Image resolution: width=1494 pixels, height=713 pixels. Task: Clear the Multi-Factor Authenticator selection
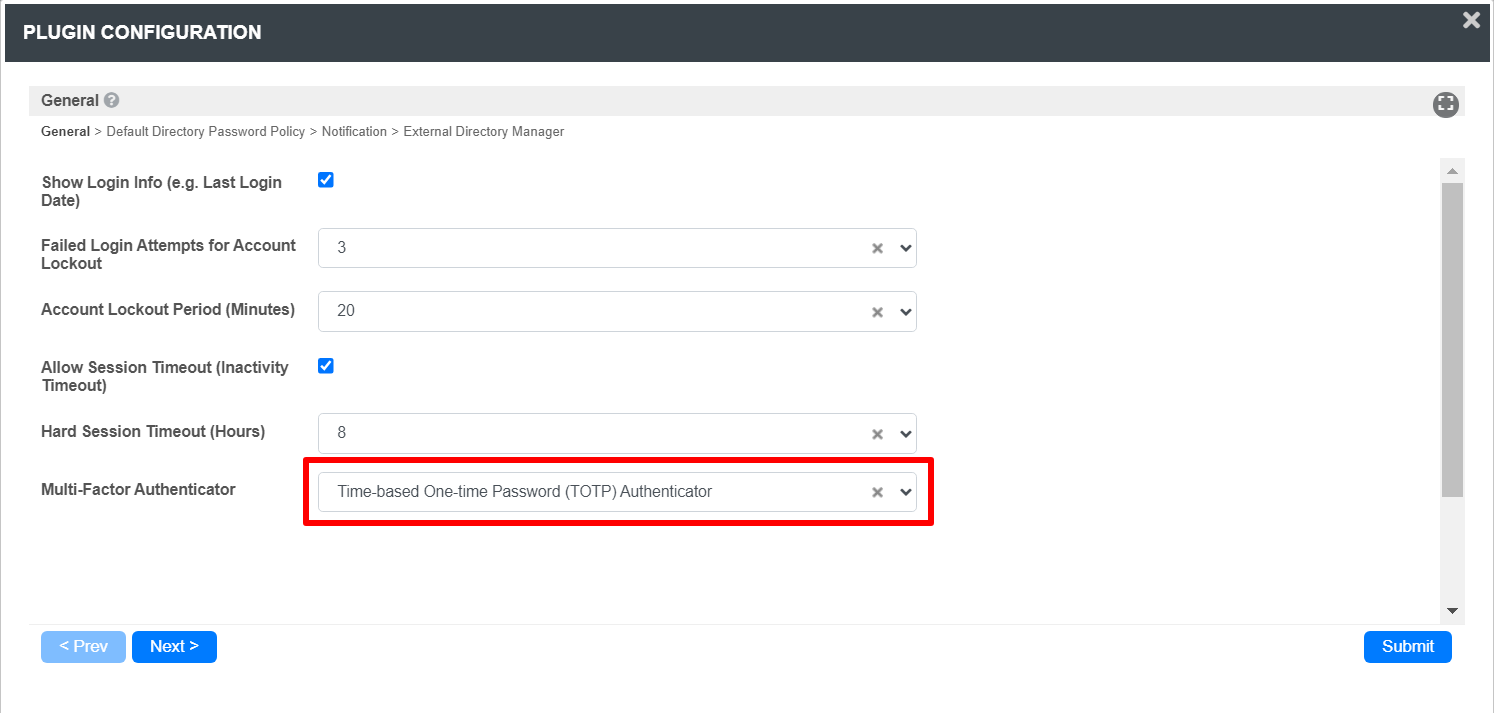pos(877,492)
